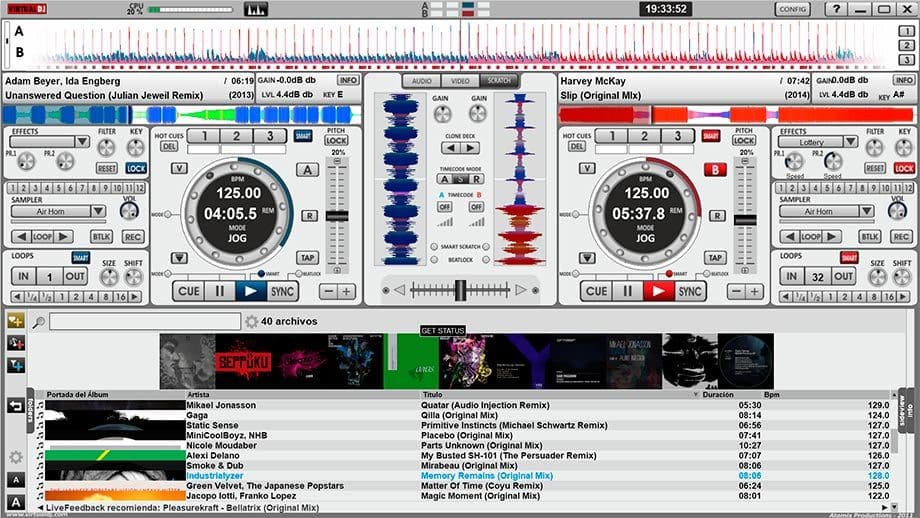Screen dimensions: 920x518
Task: Pause deck A playback
Action: [x=219, y=292]
